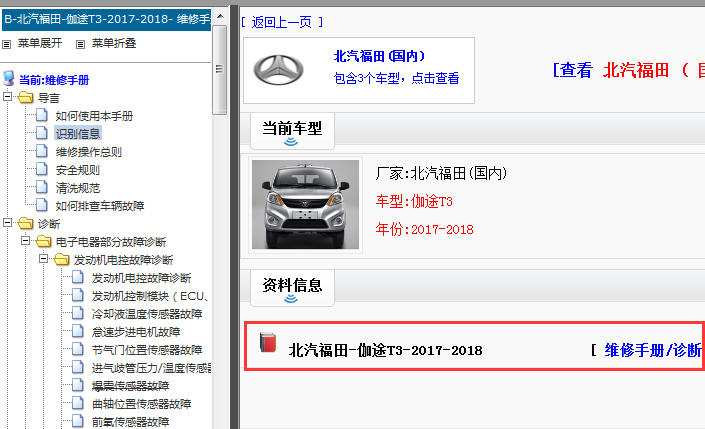Click the page icon beside 冷却液温度传感器故障
The height and width of the screenshot is (429, 705).
pyautogui.click(x=78, y=313)
